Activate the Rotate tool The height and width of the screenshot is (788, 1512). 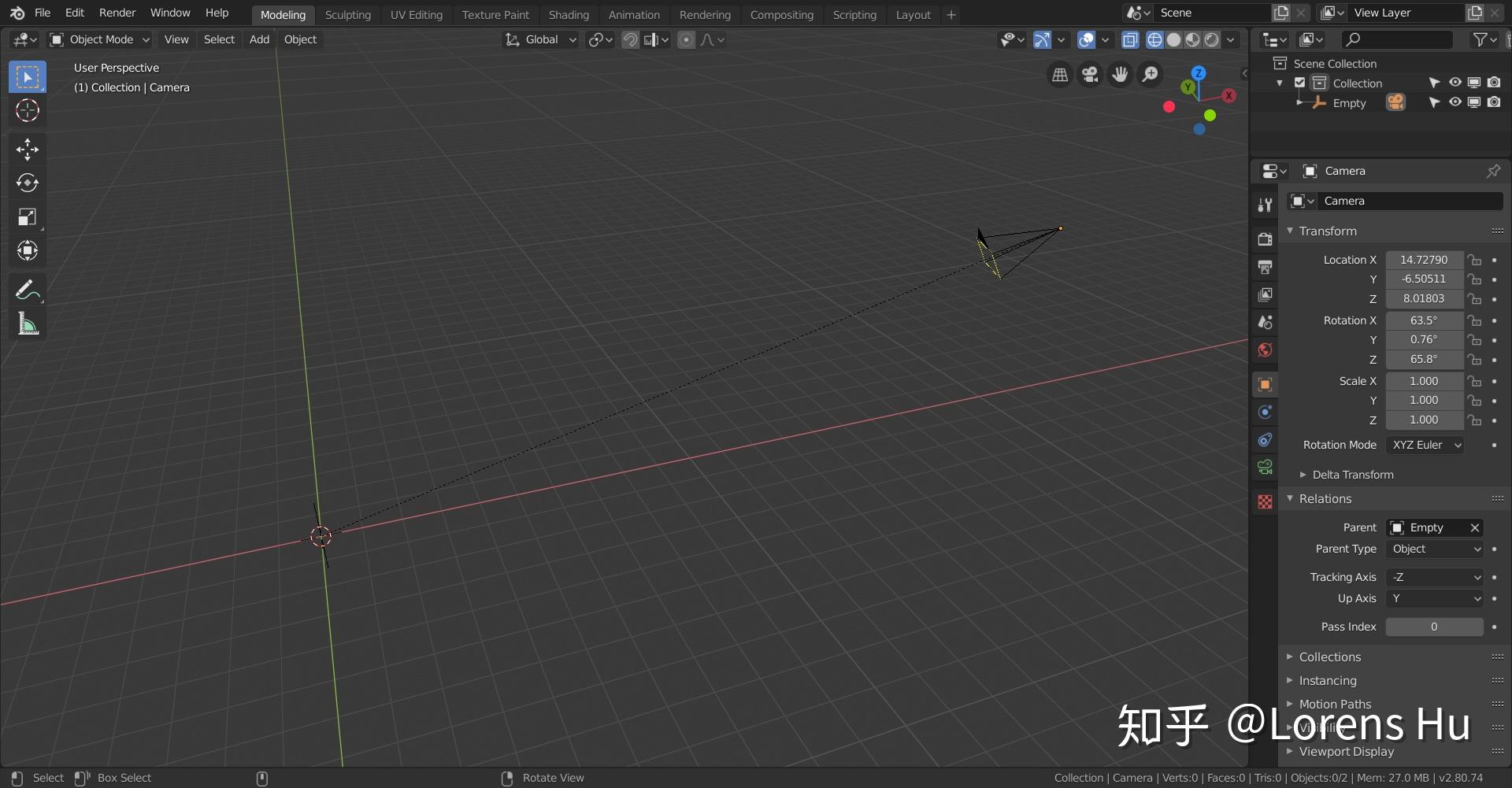(x=28, y=183)
